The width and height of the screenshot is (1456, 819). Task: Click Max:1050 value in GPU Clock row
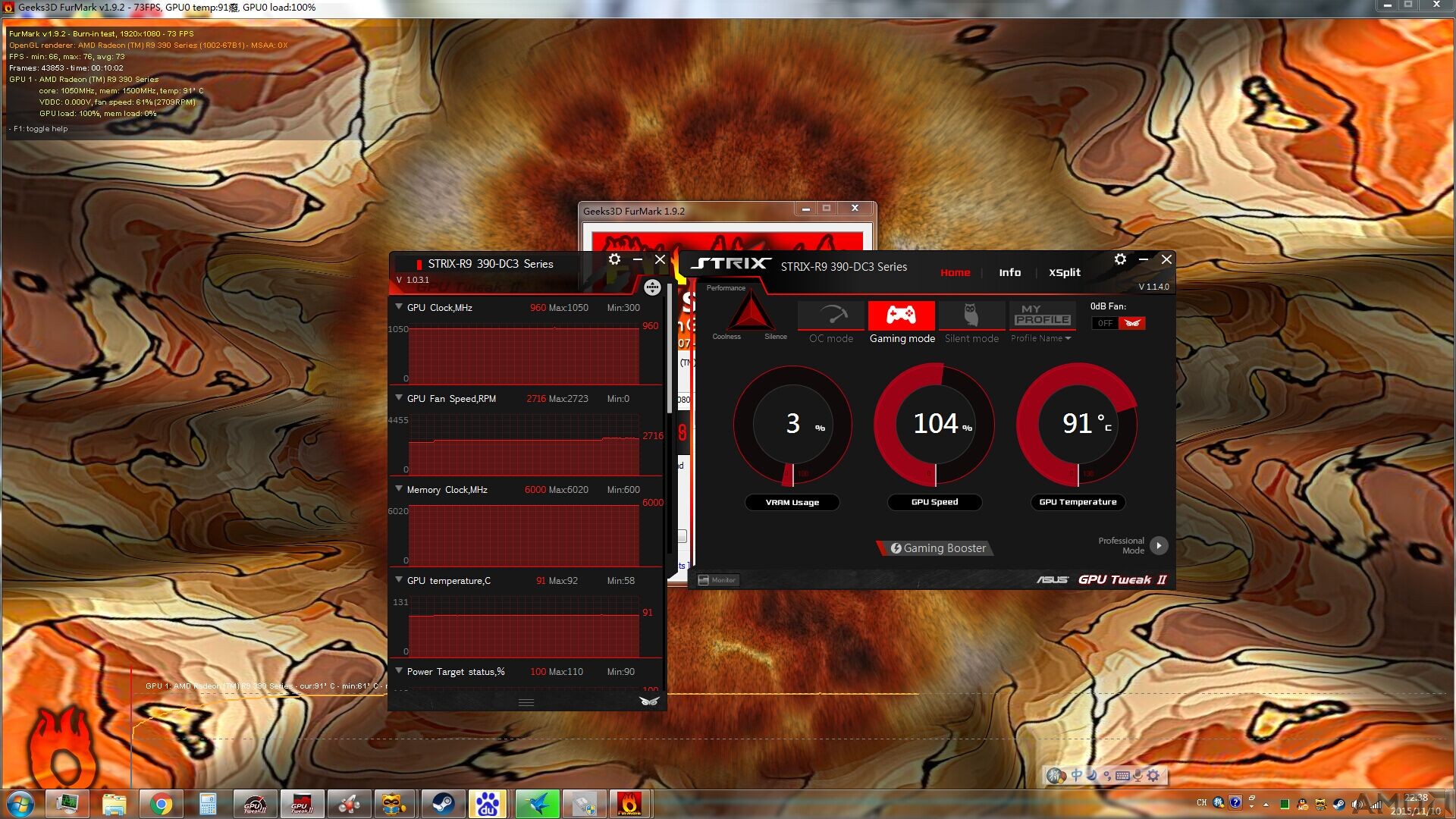click(568, 307)
